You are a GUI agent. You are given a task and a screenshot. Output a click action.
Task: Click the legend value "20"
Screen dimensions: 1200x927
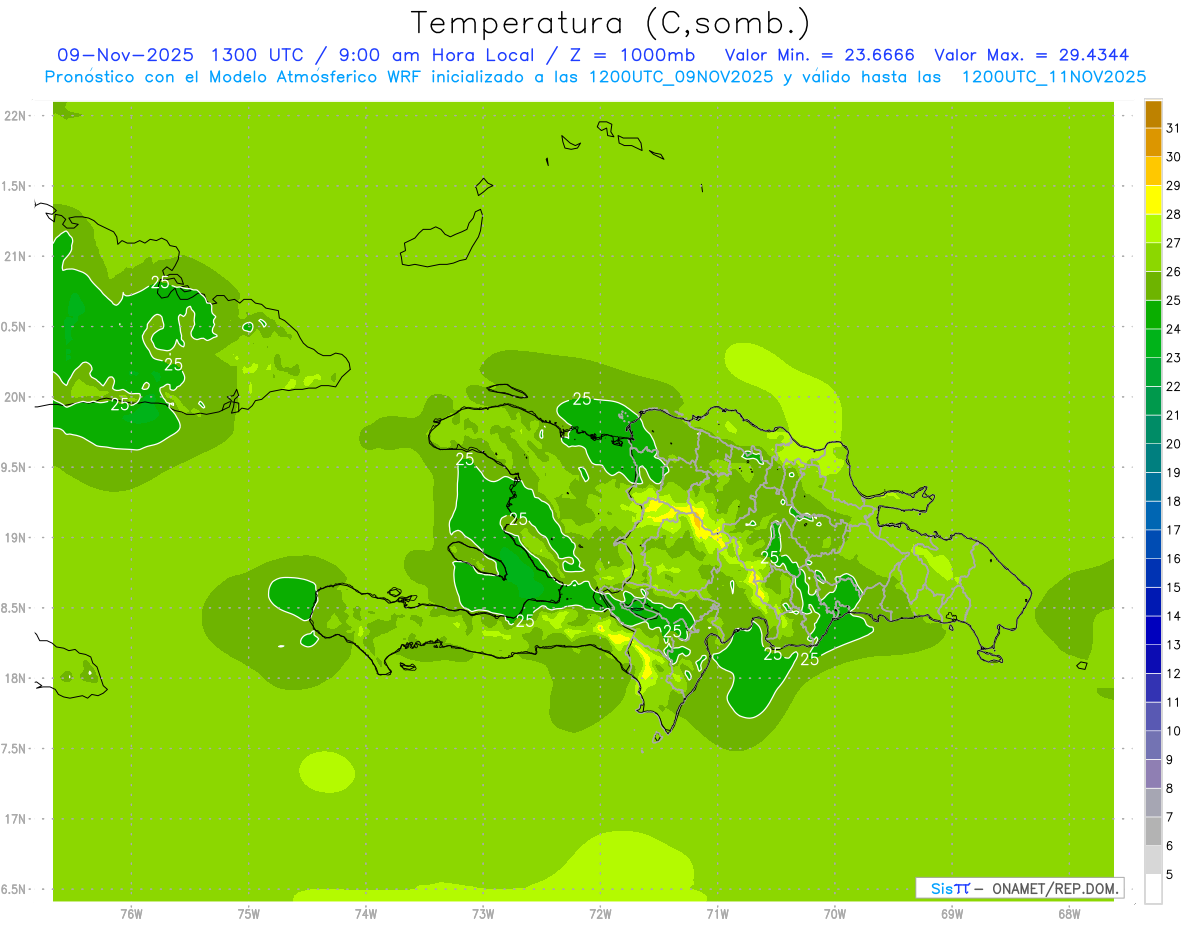pyautogui.click(x=1174, y=444)
